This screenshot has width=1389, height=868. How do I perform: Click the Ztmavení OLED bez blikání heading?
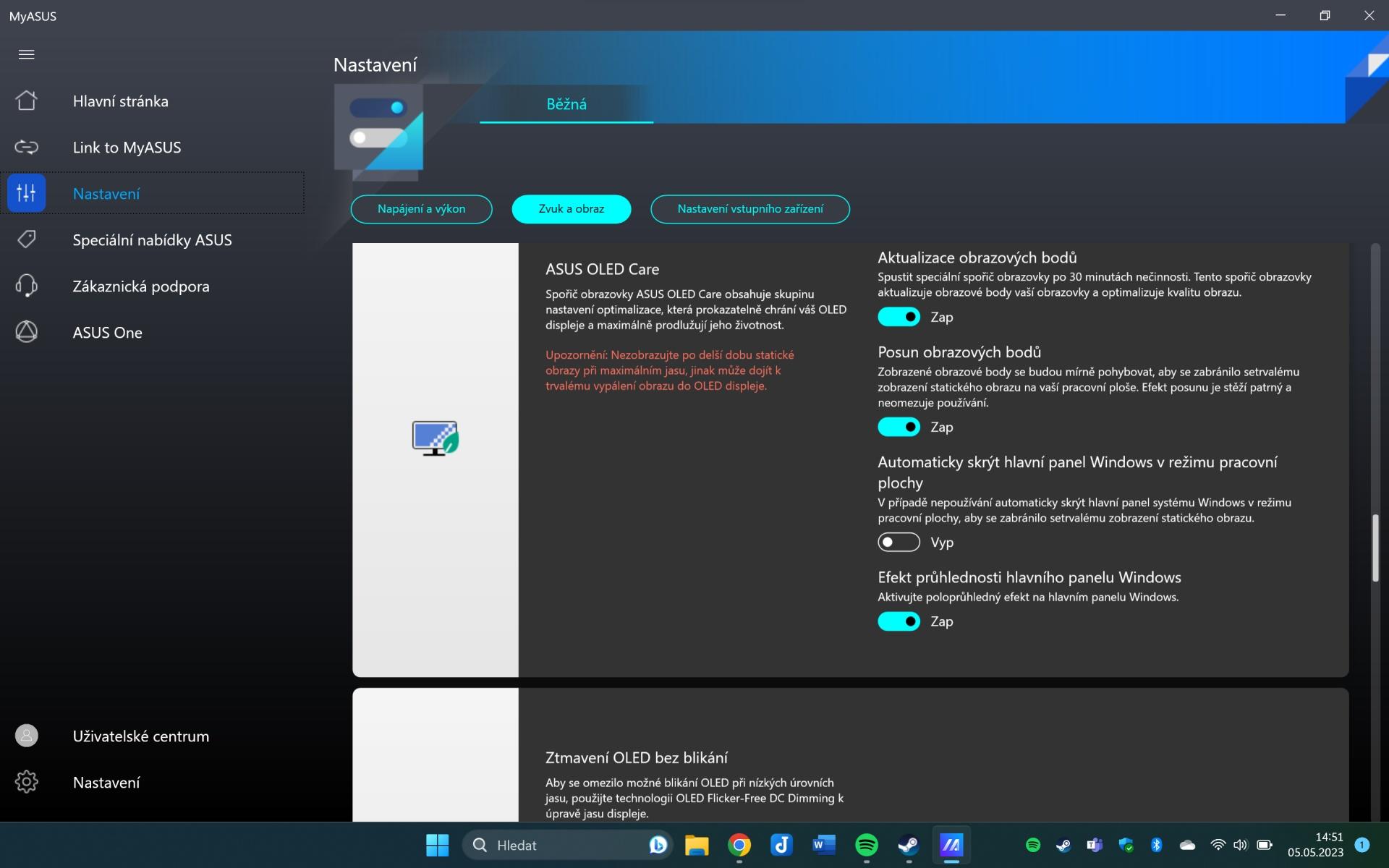coord(636,757)
